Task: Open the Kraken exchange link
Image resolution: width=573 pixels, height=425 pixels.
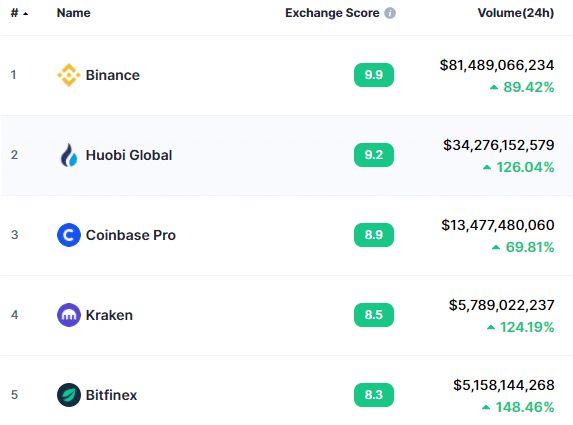Action: 109,315
